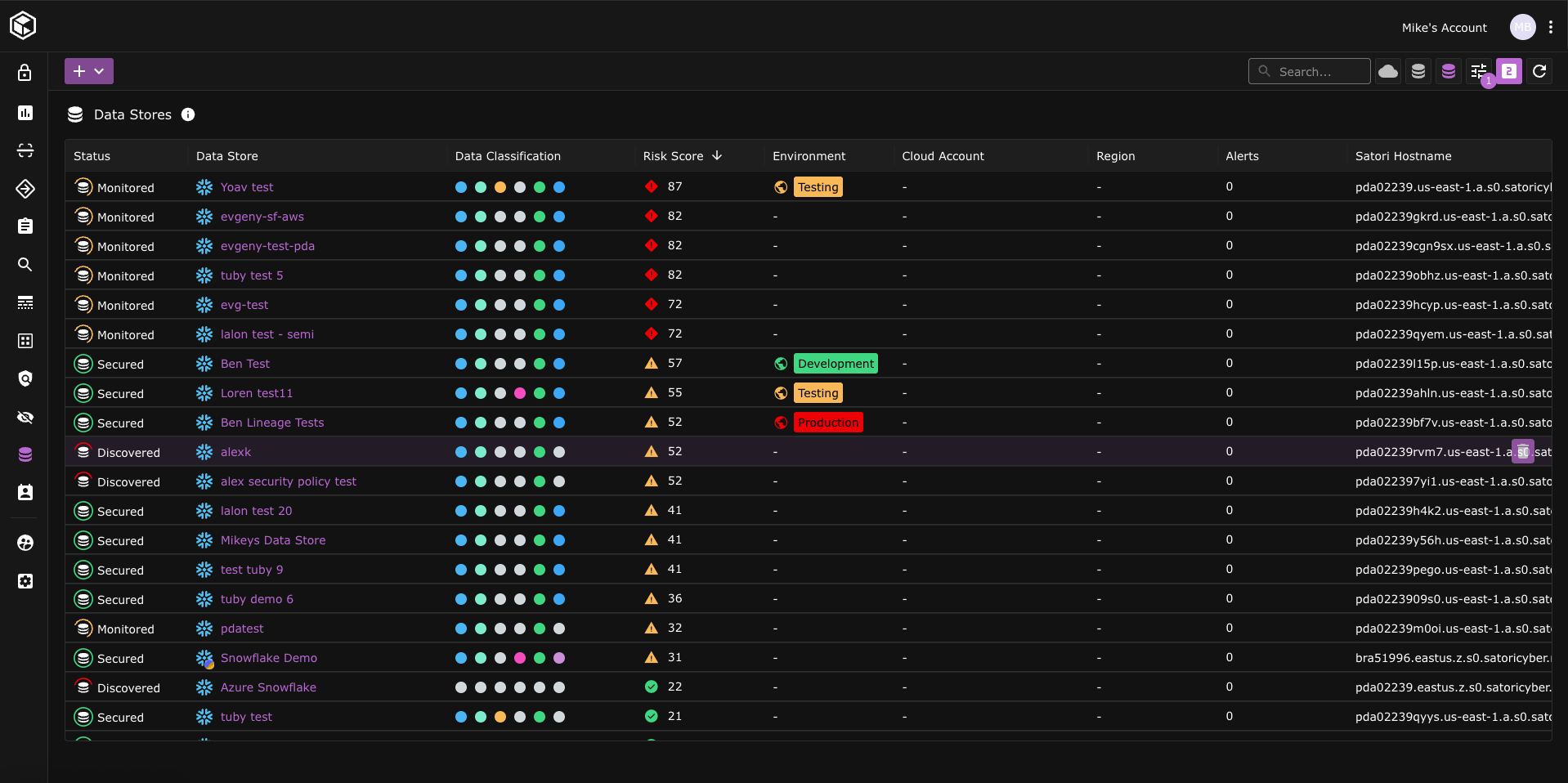The width and height of the screenshot is (1568, 783).
Task: Expand the purple plus add dropdown
Action: 88,71
